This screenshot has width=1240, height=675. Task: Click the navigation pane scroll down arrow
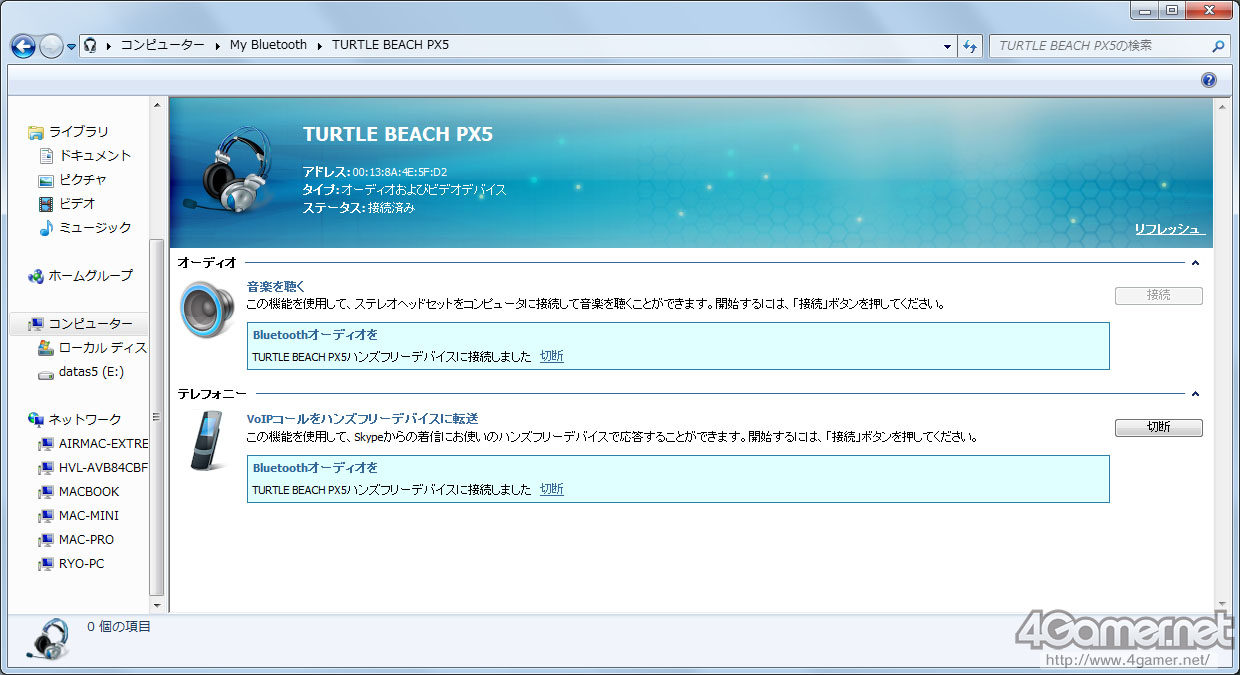click(157, 604)
